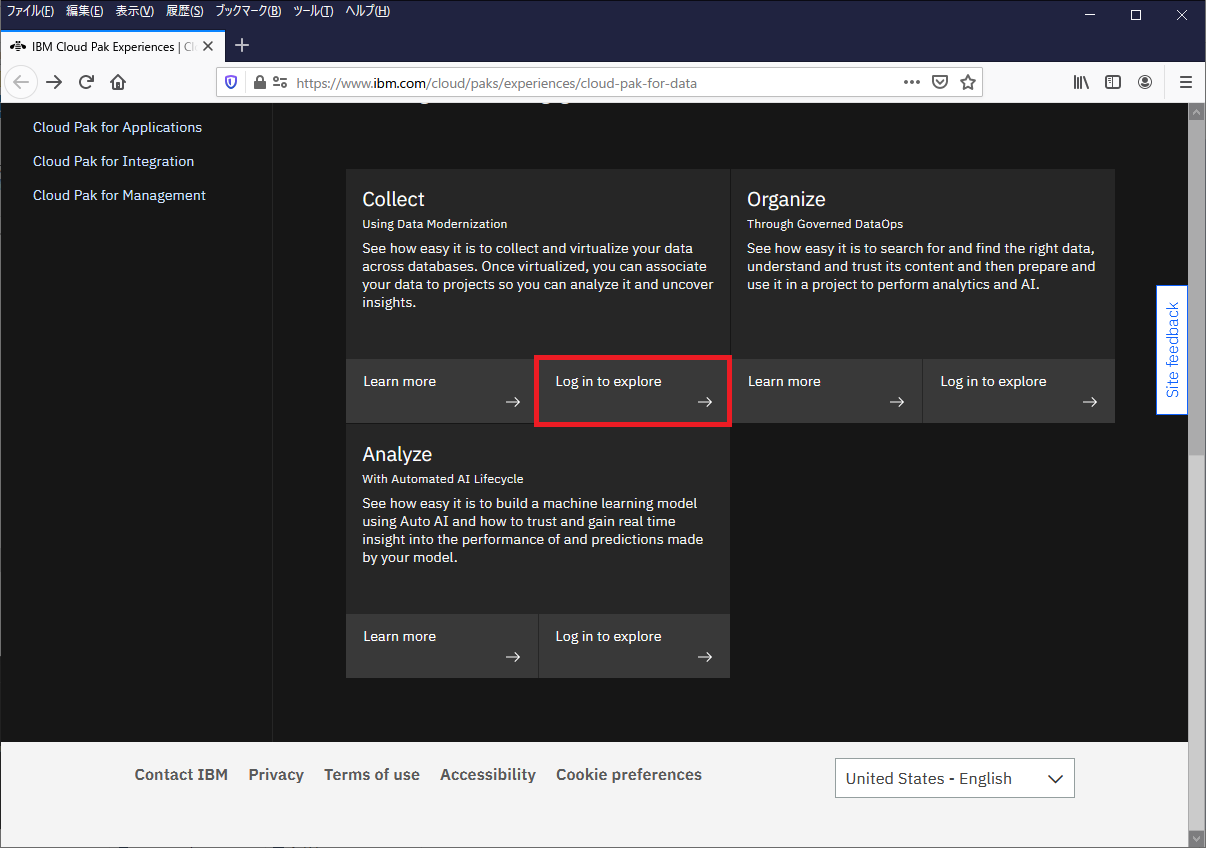Open the Firefox library icon
This screenshot has height=848, width=1206.
click(x=1081, y=83)
